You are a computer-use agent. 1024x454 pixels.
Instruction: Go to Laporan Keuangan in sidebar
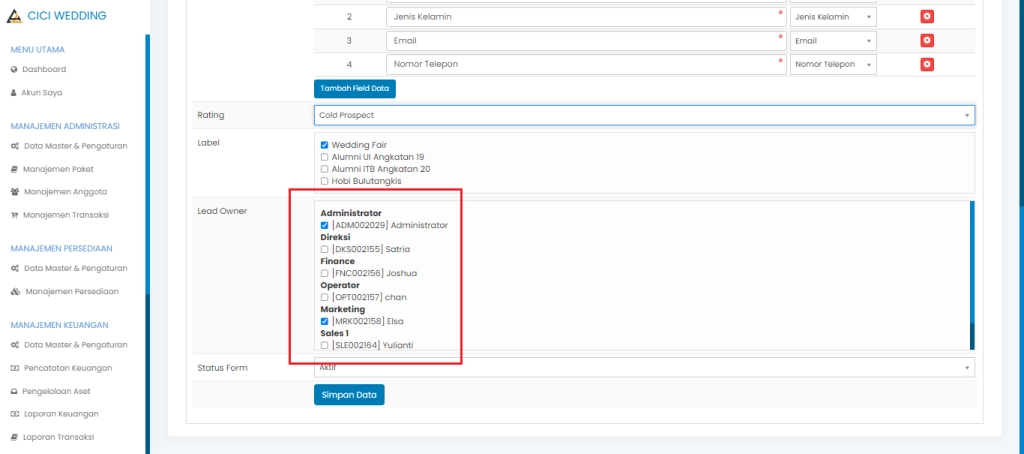[67, 413]
